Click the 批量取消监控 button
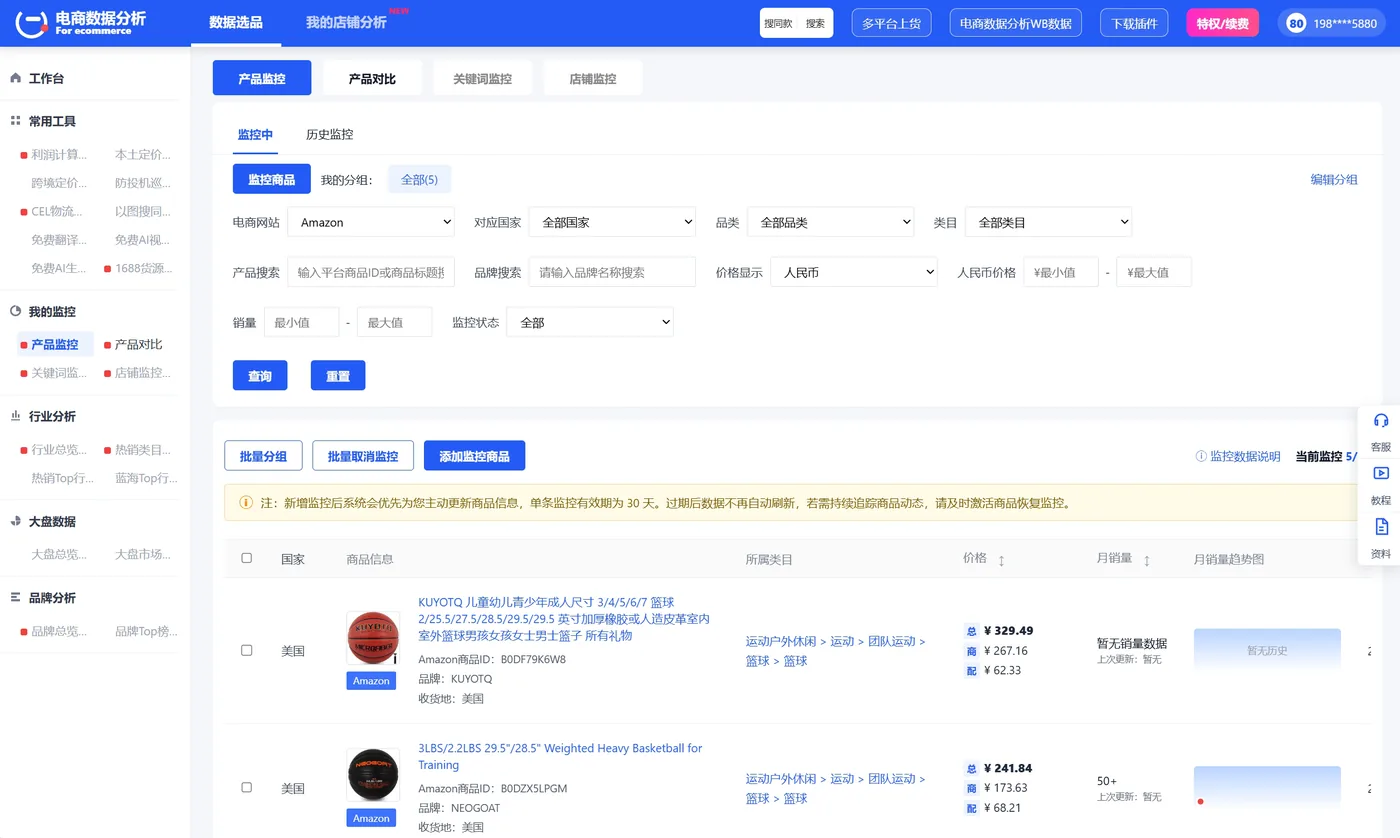The image size is (1400, 838). tap(363, 455)
